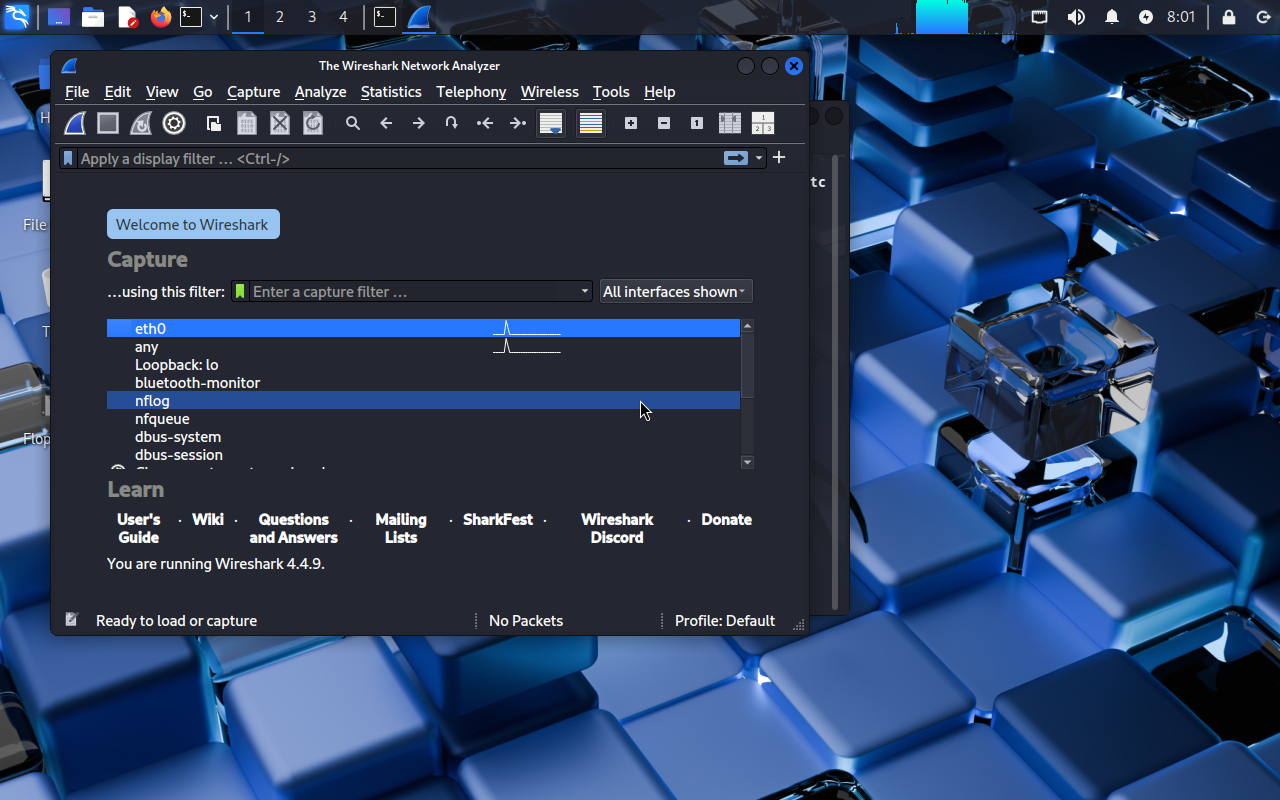Add a display filter button with plus icon
The height and width of the screenshot is (800, 1280).
click(x=779, y=157)
